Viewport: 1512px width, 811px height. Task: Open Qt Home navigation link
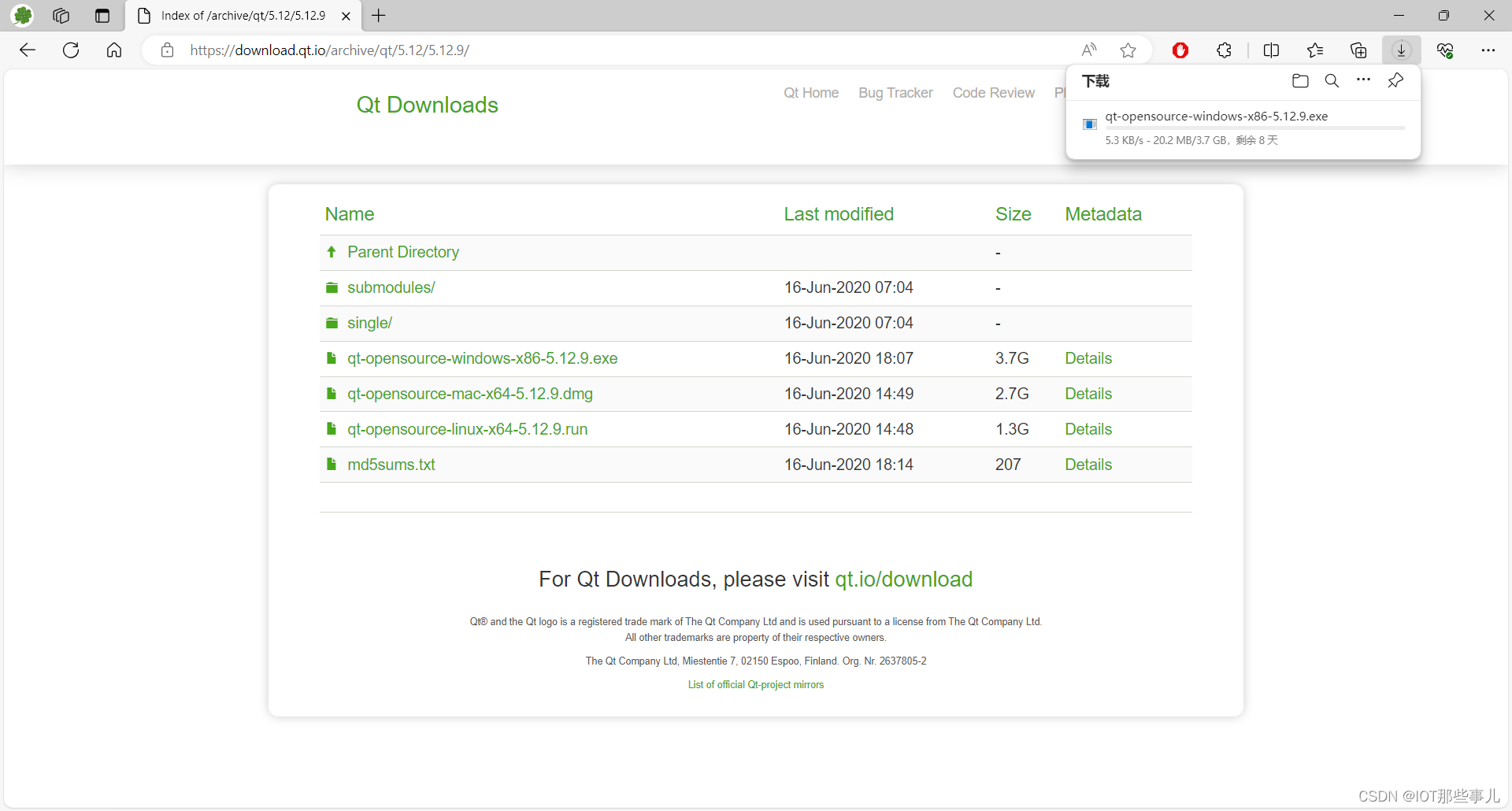click(811, 93)
